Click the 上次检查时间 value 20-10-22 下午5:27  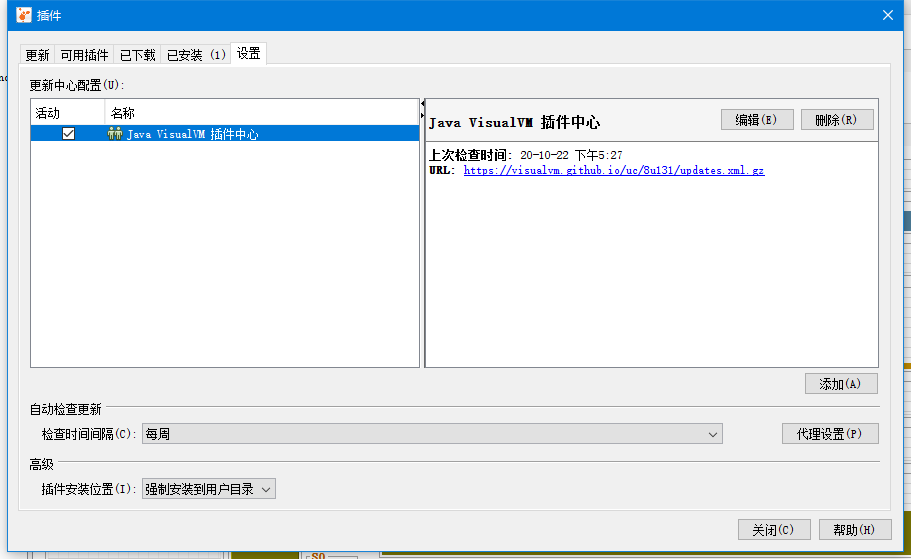tap(571, 155)
